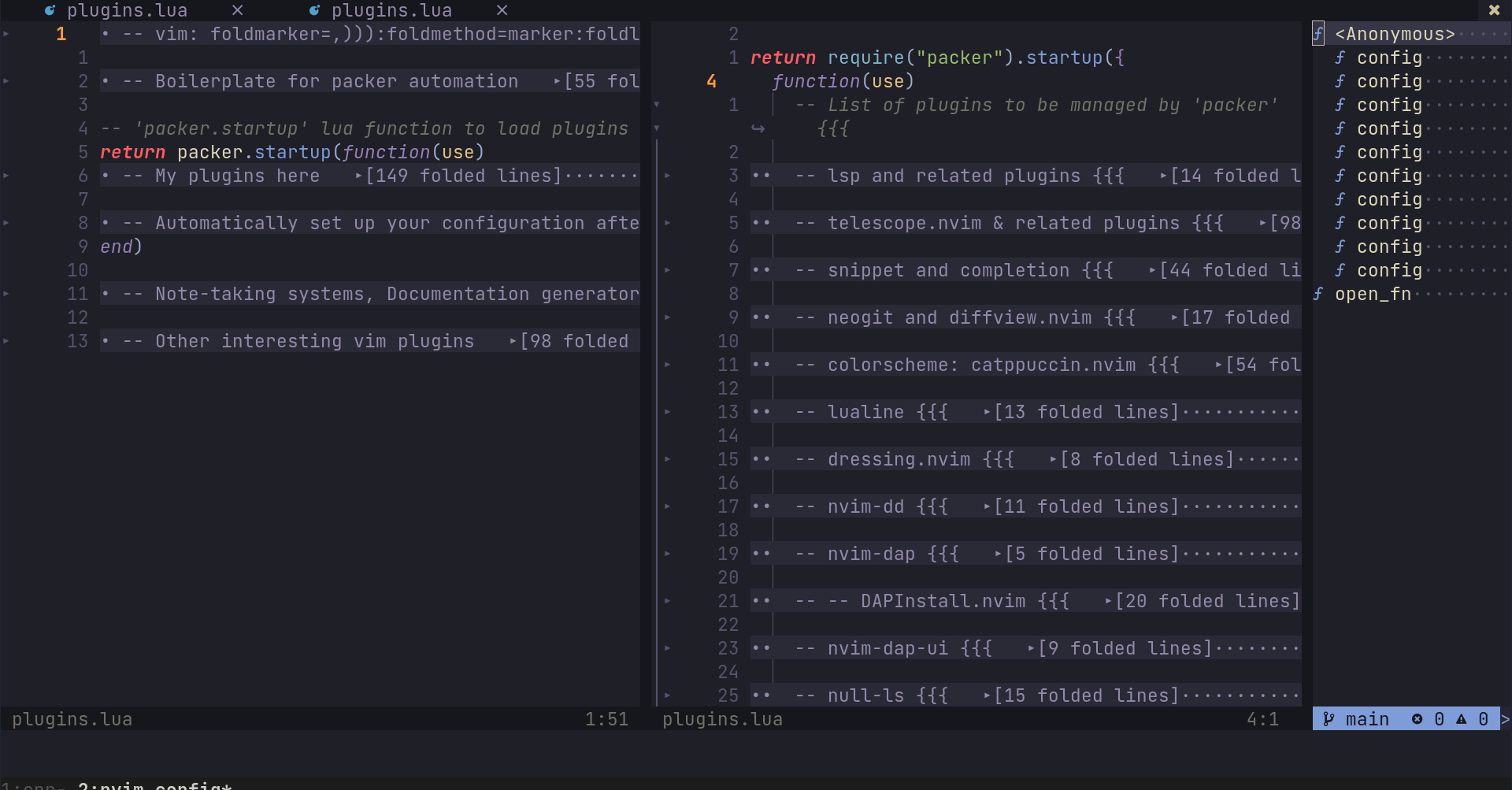Click the 'function(use)' line in the right pane
Screen dimensions: 1512x790
click(x=843, y=81)
